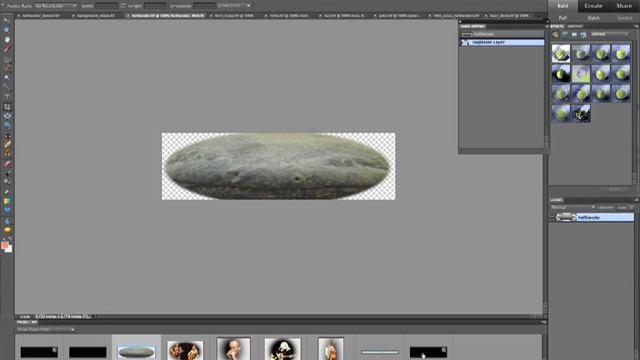Show All effects in the Effects panel
Viewport: 640px width, 360px height.
(584, 35)
